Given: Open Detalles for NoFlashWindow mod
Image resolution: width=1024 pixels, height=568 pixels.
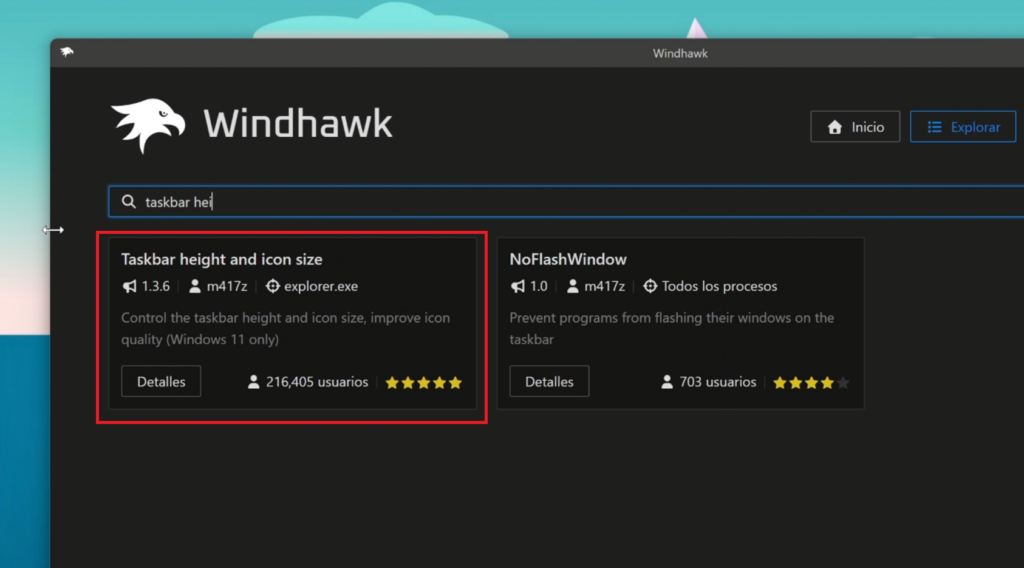Looking at the screenshot, I should point(549,381).
